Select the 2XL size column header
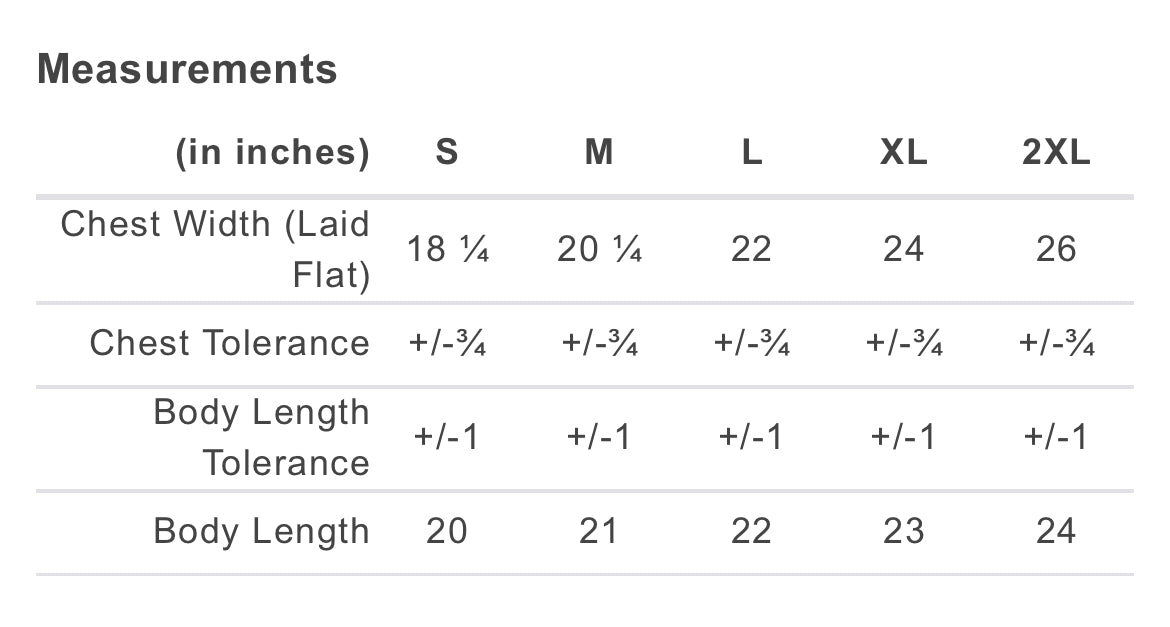This screenshot has height=627, width=1170. [x=1056, y=153]
